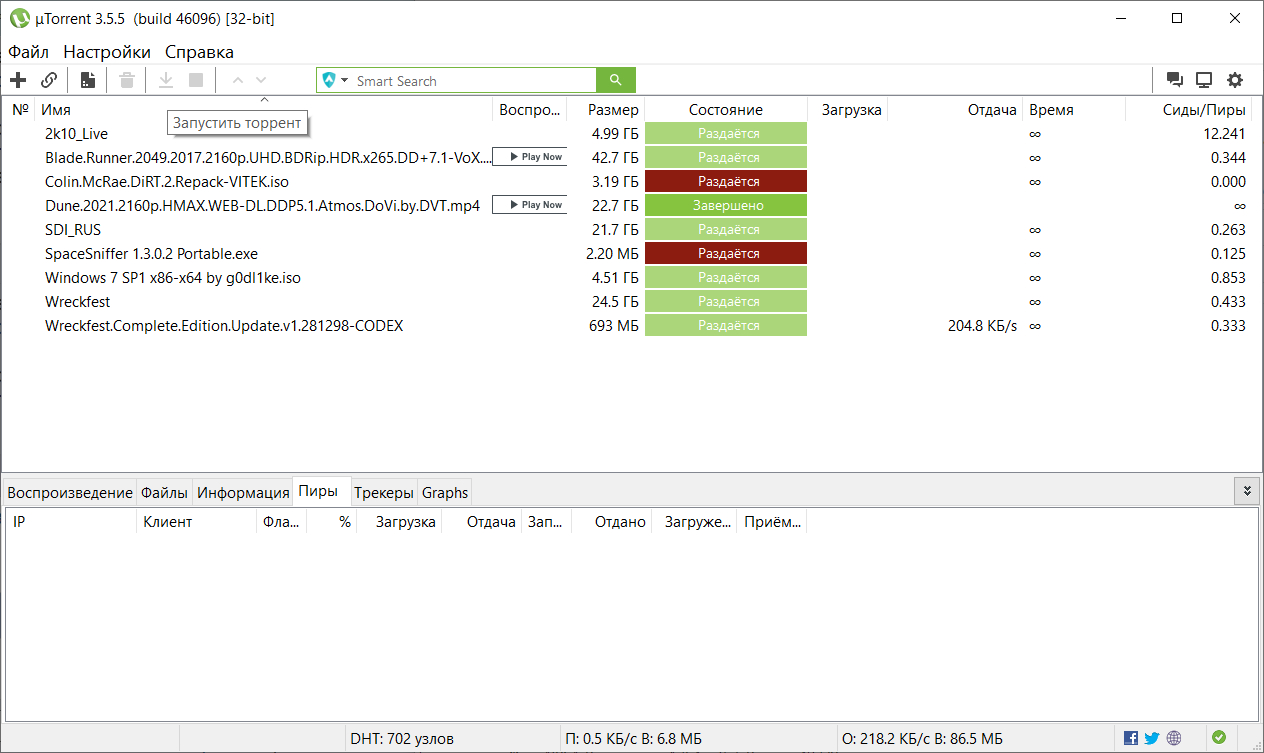This screenshot has height=753, width=1264.
Task: Click the Facebook icon in status bar
Action: pos(1131,738)
